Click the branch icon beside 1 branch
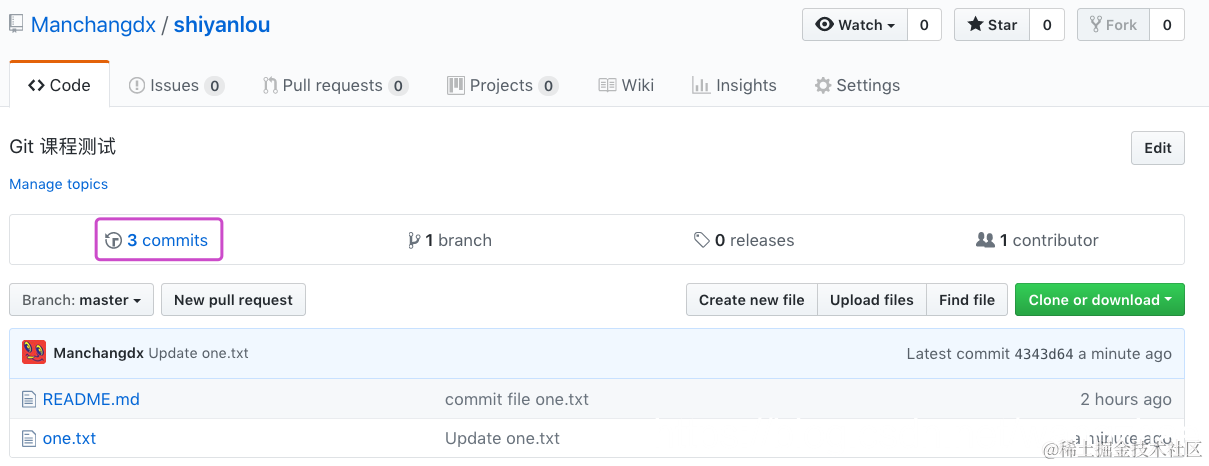The height and width of the screenshot is (466, 1209). click(414, 240)
